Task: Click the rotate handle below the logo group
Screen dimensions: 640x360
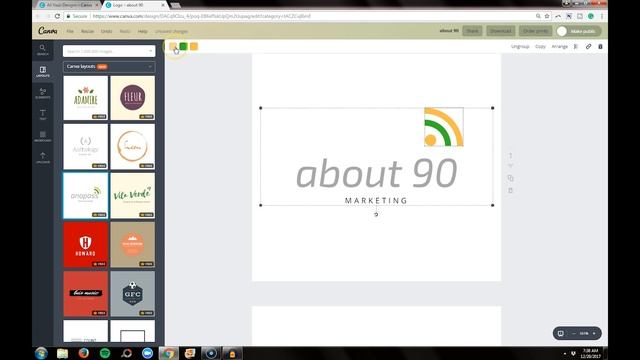Action: (x=376, y=214)
